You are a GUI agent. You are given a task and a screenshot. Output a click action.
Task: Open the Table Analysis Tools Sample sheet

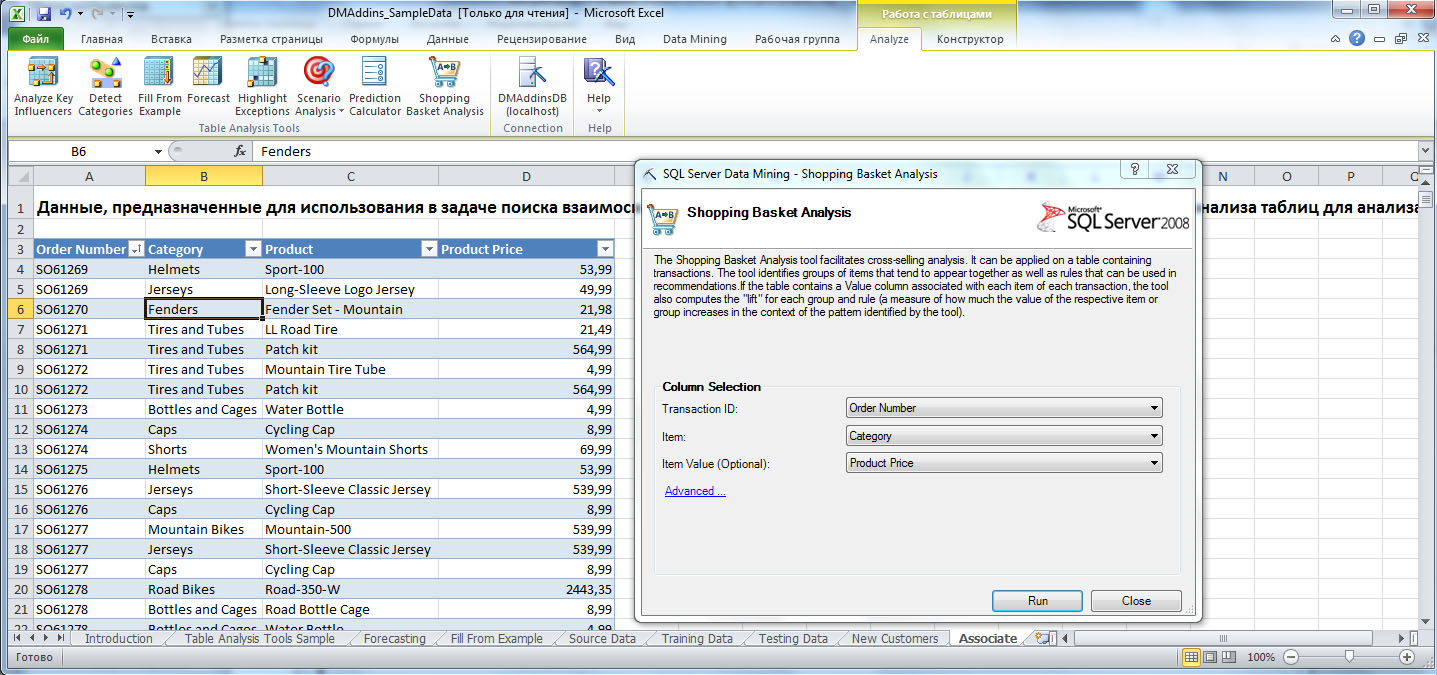(x=260, y=638)
